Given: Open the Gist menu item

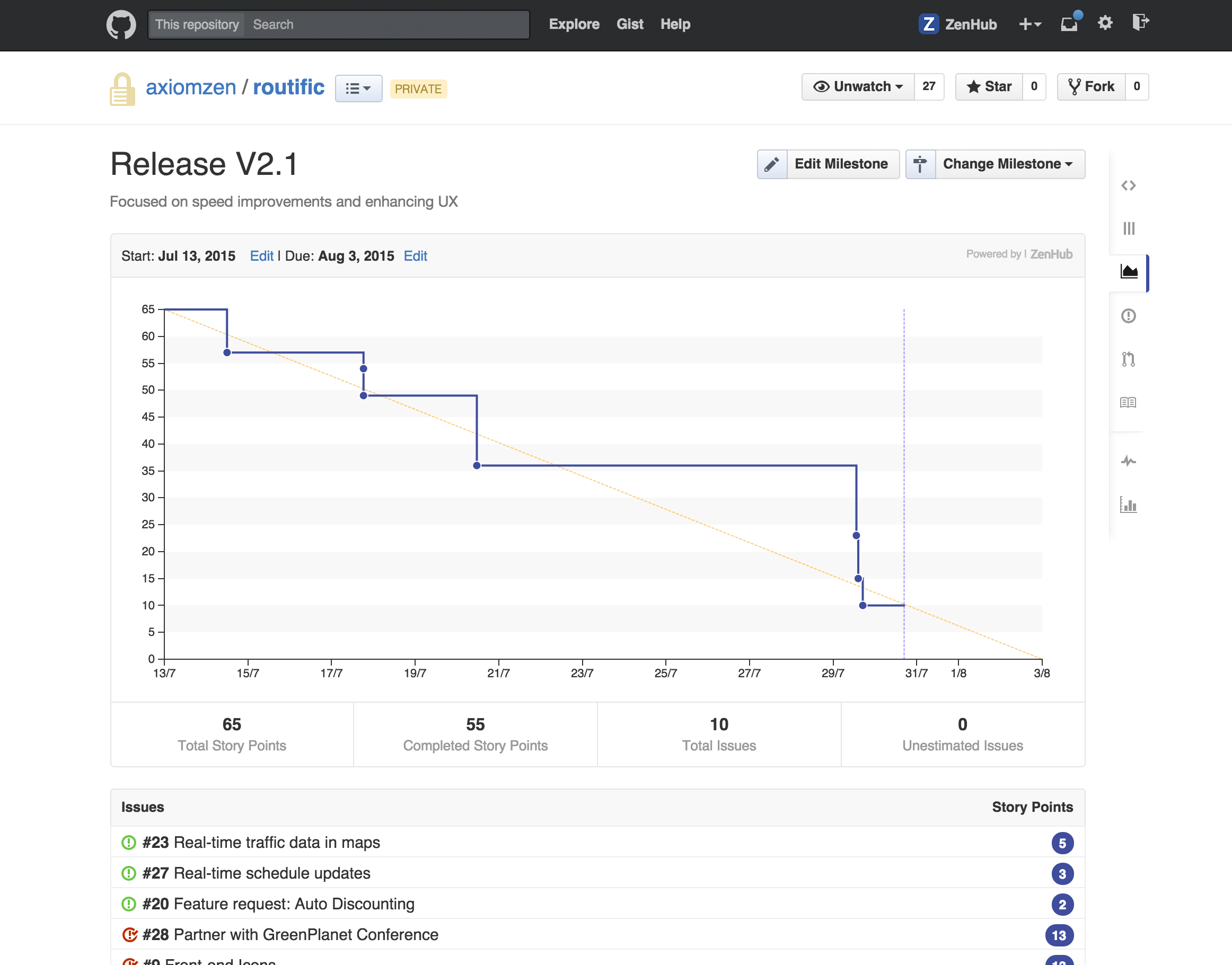Looking at the screenshot, I should tap(630, 24).
